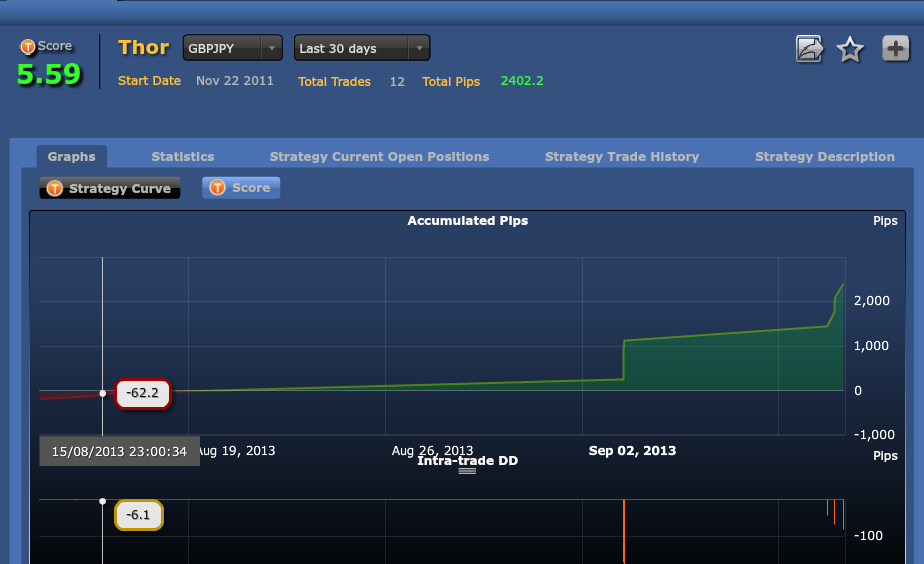This screenshot has width=924, height=564.
Task: Select the Strategy Curve graph button
Action: pyautogui.click(x=110, y=188)
